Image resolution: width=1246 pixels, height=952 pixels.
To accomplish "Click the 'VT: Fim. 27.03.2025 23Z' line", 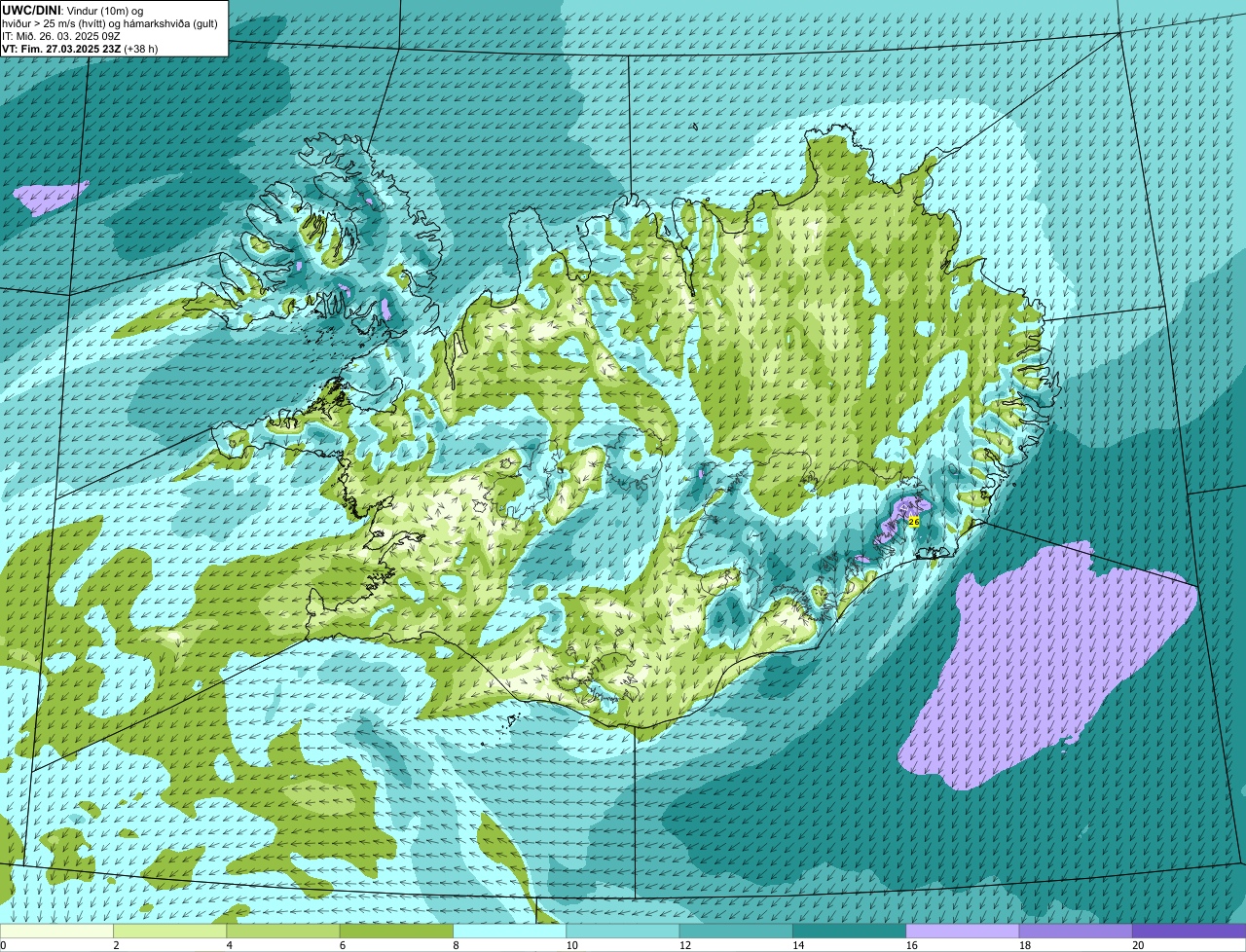I will (80, 49).
